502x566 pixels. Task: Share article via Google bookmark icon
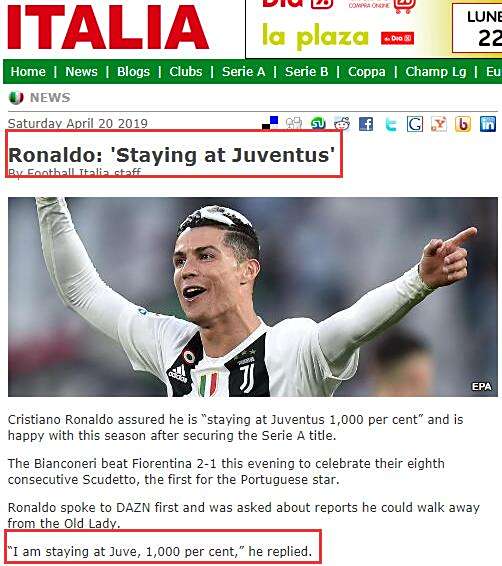click(415, 124)
